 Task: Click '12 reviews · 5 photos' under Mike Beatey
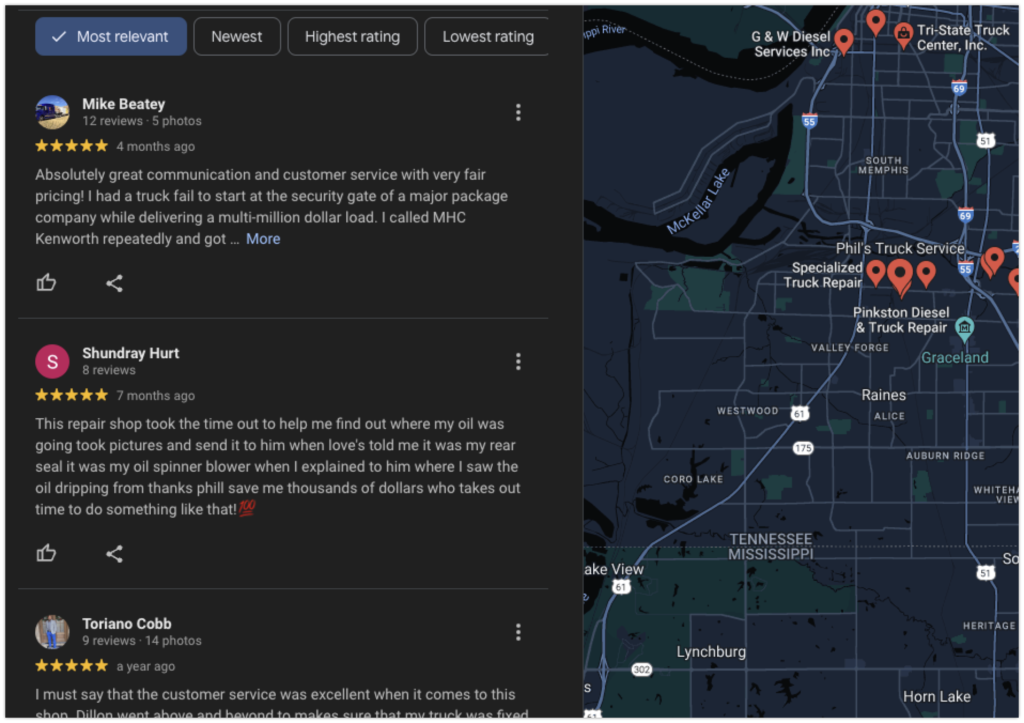(x=142, y=121)
